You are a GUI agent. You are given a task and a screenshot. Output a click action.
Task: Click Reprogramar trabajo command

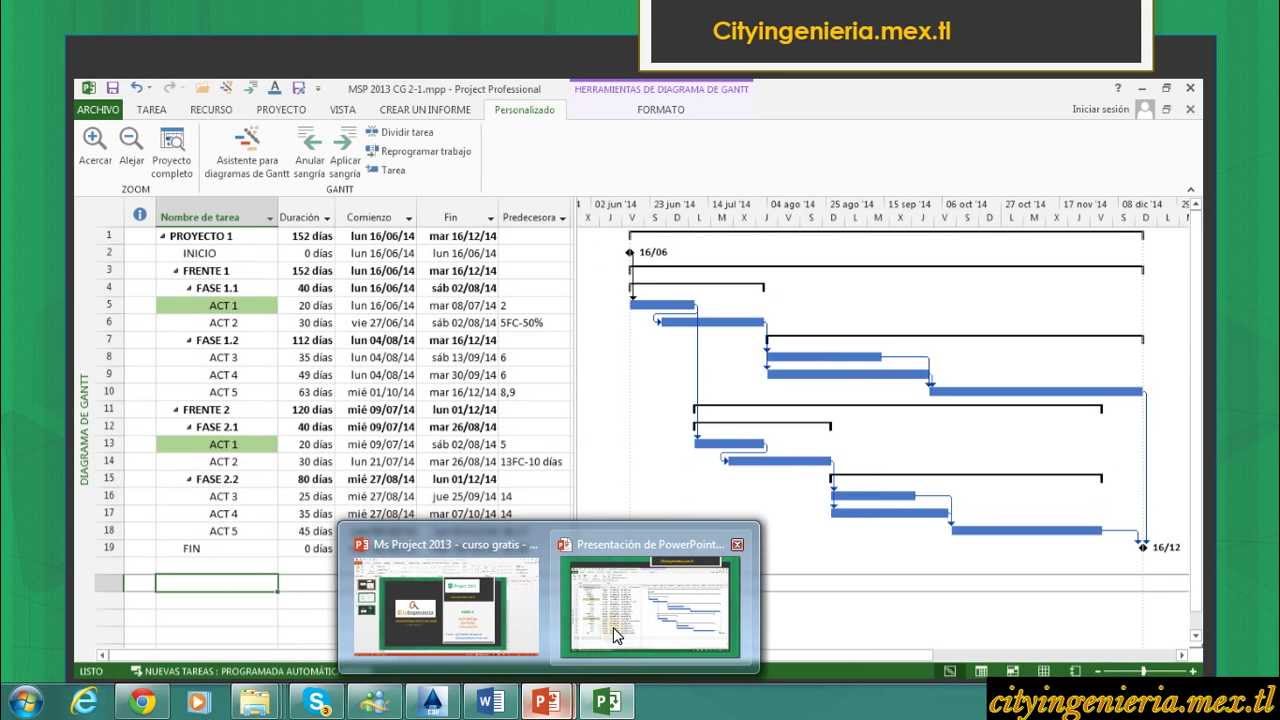pyautogui.click(x=418, y=151)
